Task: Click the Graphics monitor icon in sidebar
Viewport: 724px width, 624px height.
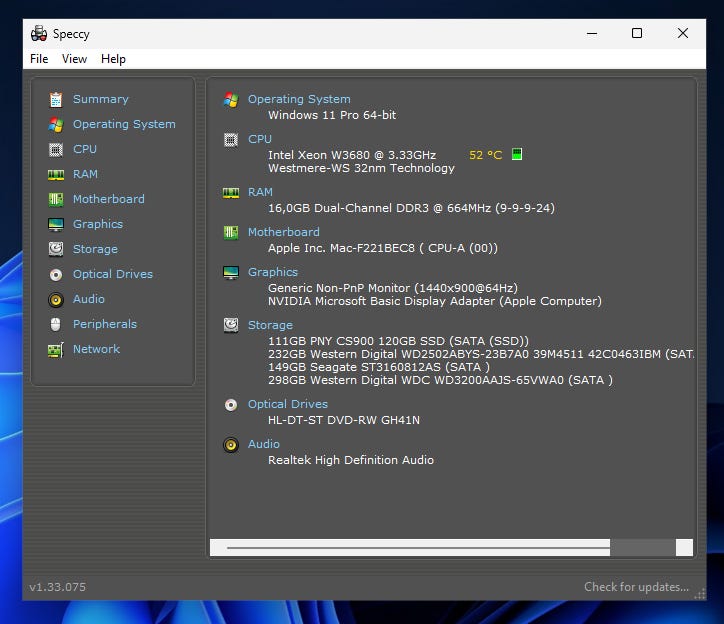Action: (56, 224)
